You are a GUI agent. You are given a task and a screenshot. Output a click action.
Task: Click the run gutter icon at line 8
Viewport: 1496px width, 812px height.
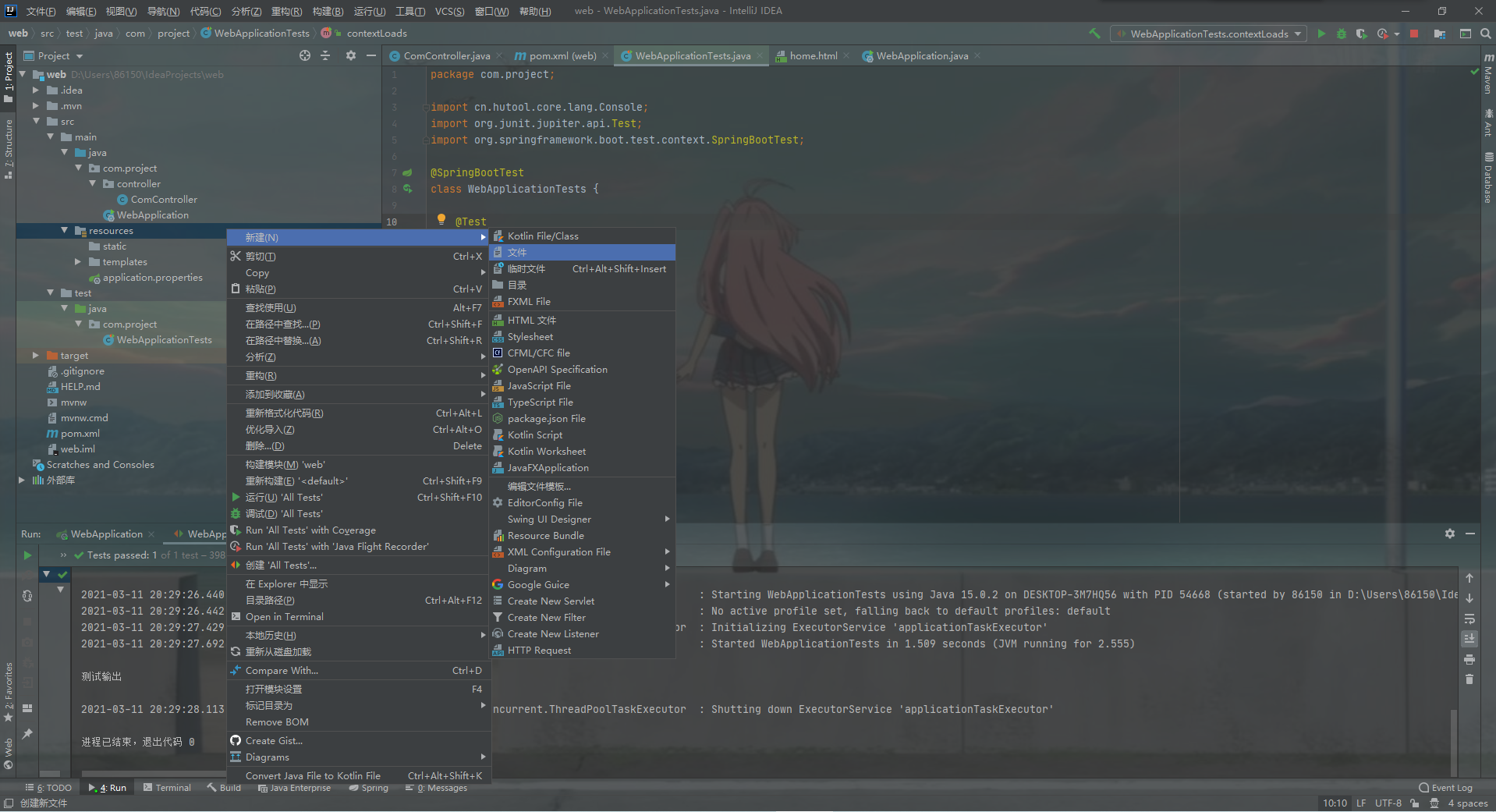tap(407, 189)
